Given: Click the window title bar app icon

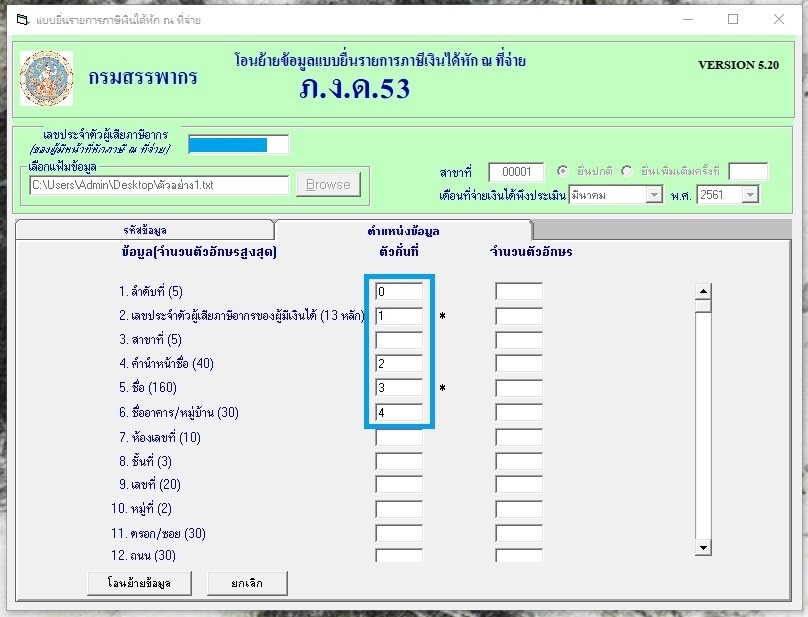Looking at the screenshot, I should coord(23,20).
